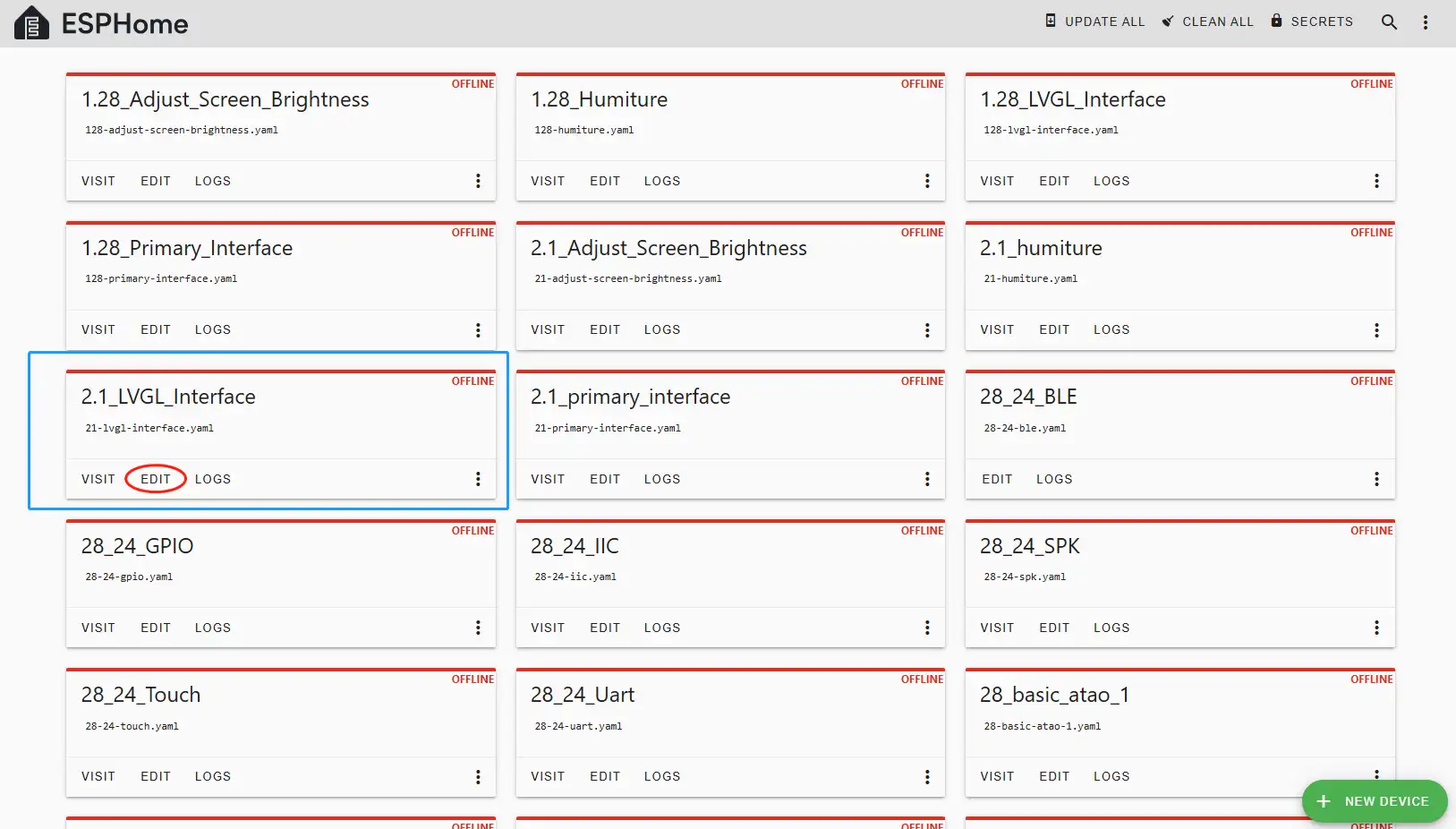Expand the 2.1_LVGL_Interface three-dot menu
Screen dimensions: 1456x829
[x=478, y=479]
